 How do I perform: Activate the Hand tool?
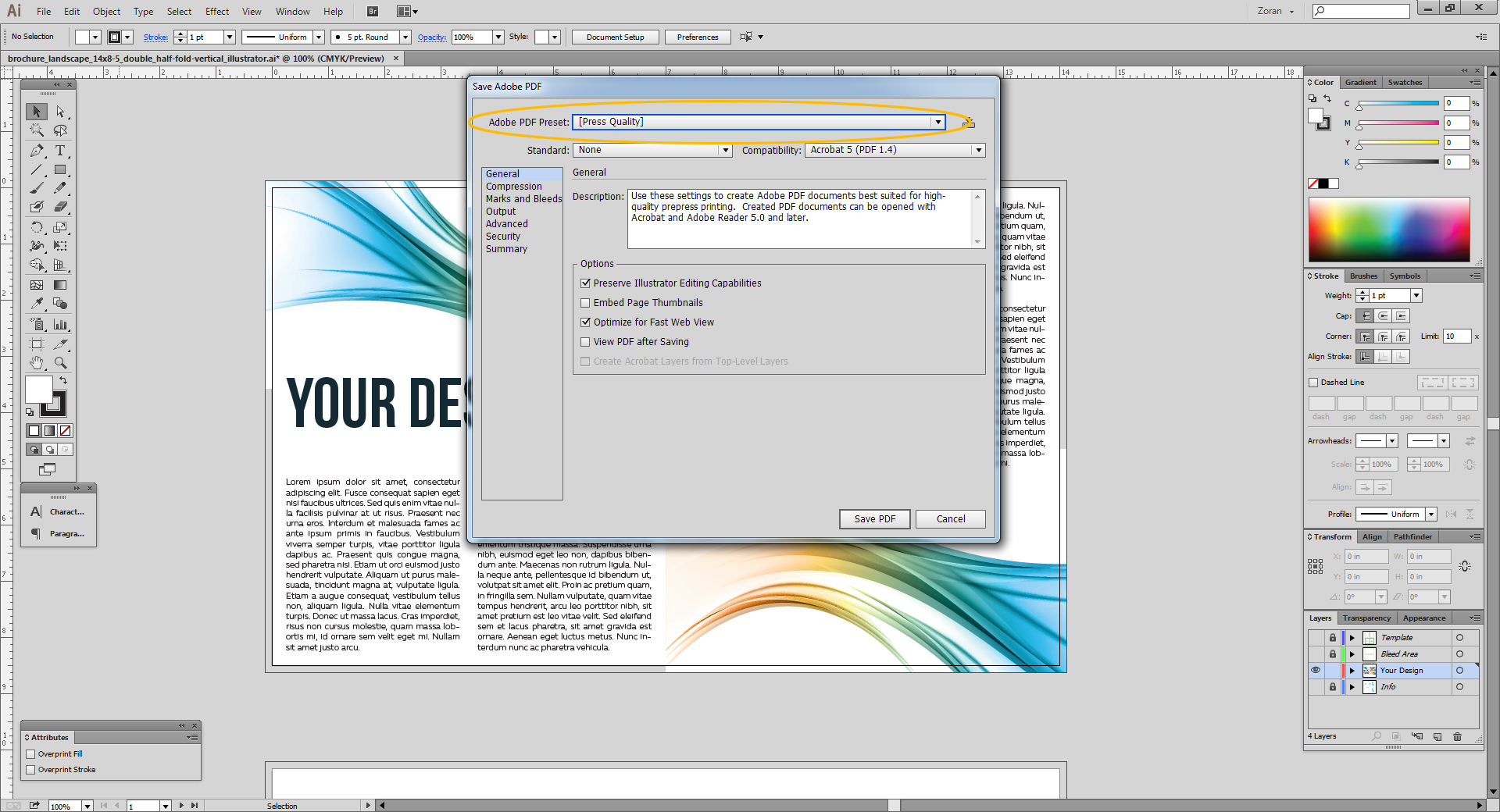[36, 362]
